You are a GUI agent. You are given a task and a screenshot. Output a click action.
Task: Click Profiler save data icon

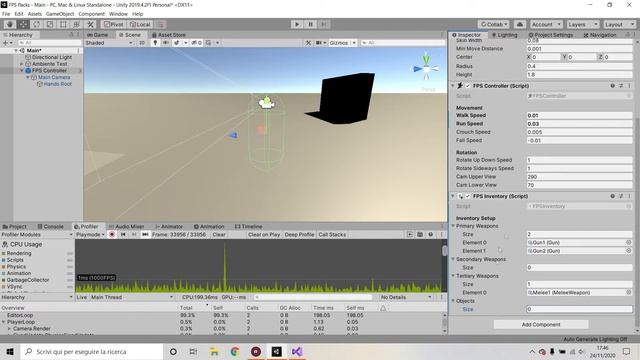point(420,235)
